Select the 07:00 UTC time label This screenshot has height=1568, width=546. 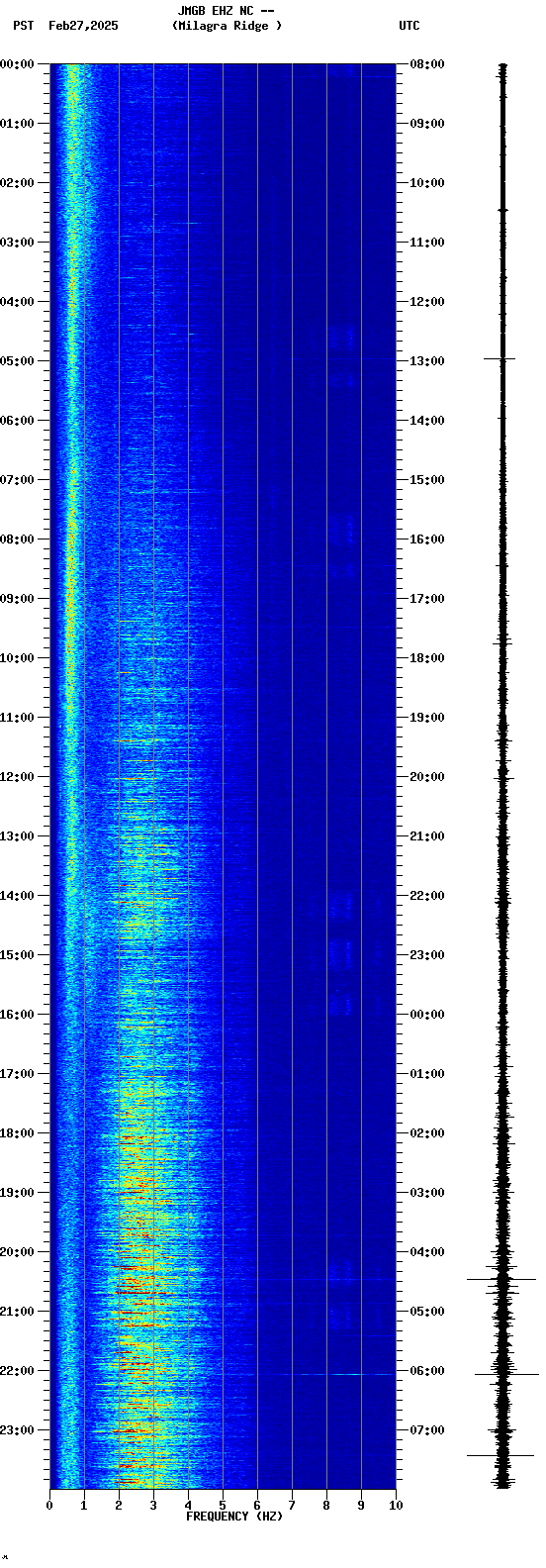pos(427,1430)
